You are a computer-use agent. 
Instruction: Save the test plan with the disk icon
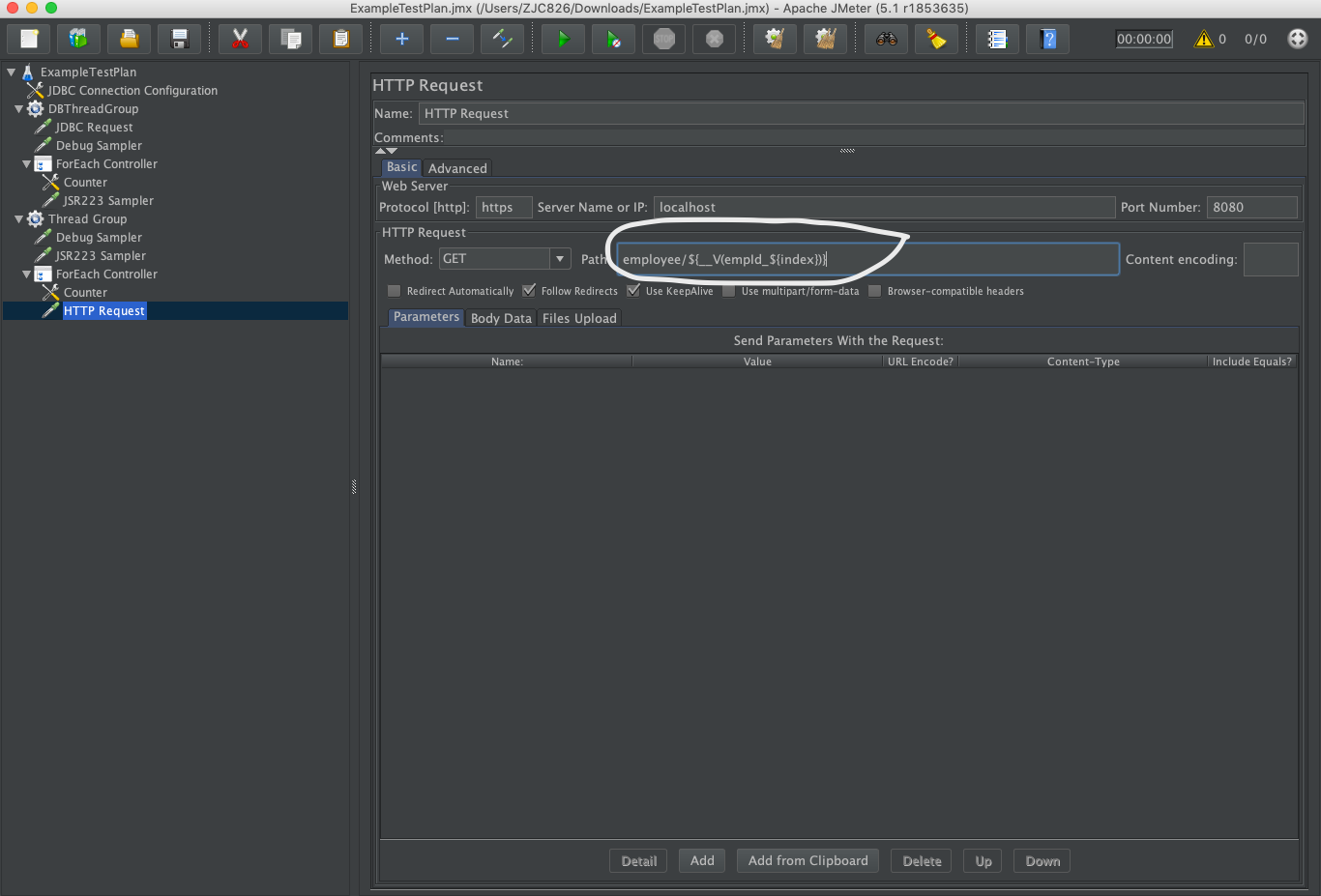click(x=180, y=39)
